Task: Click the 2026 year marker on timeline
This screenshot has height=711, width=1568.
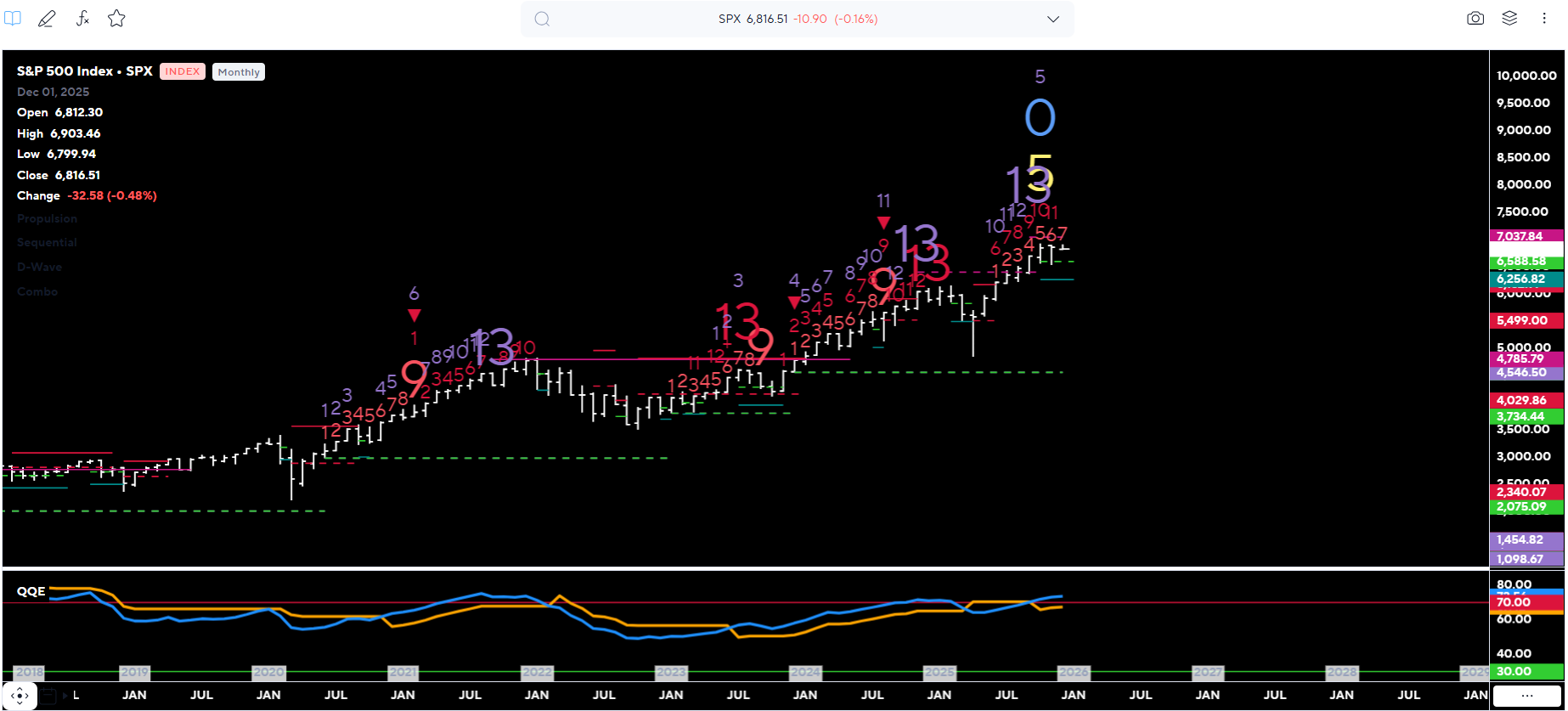Action: (1073, 673)
